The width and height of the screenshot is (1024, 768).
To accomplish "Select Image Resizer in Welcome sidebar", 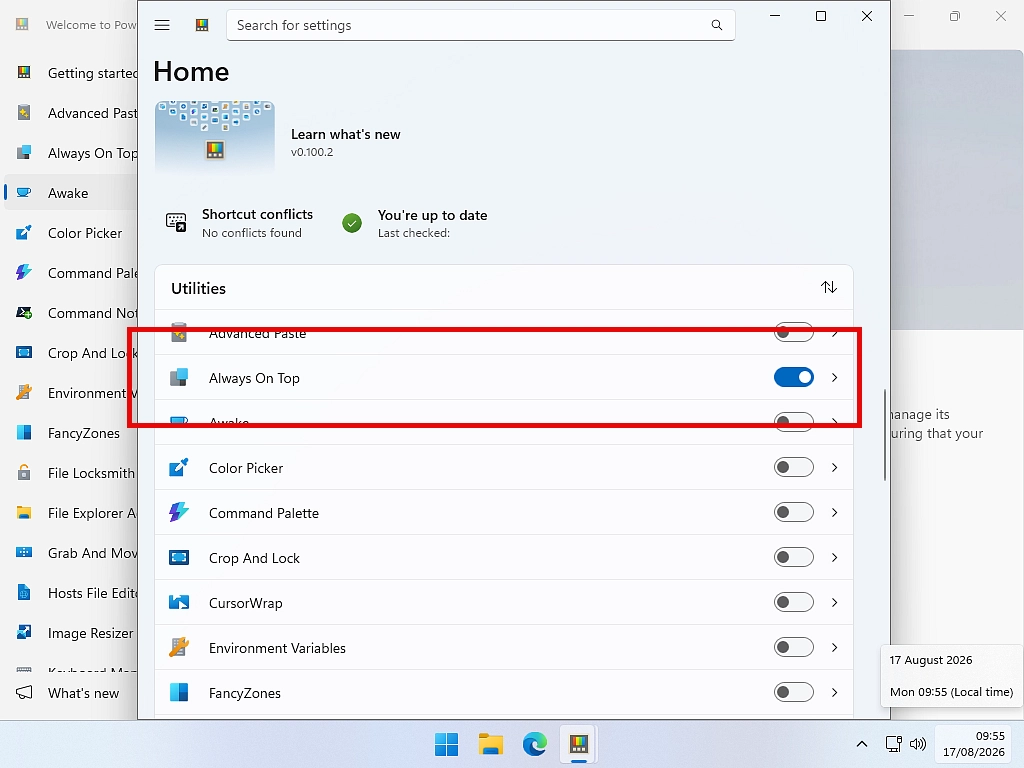I will (70, 633).
